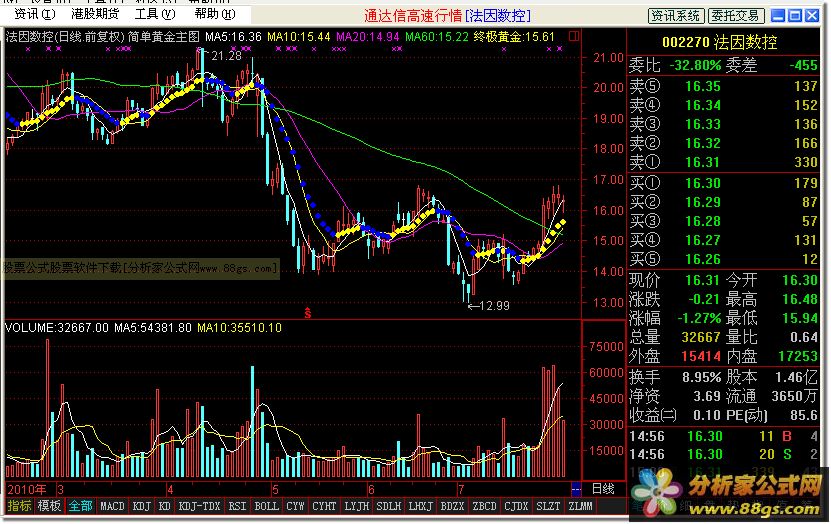The height and width of the screenshot is (524, 831).
Task: Click the 卖① ask row at 16.31
Action: [x=723, y=162]
